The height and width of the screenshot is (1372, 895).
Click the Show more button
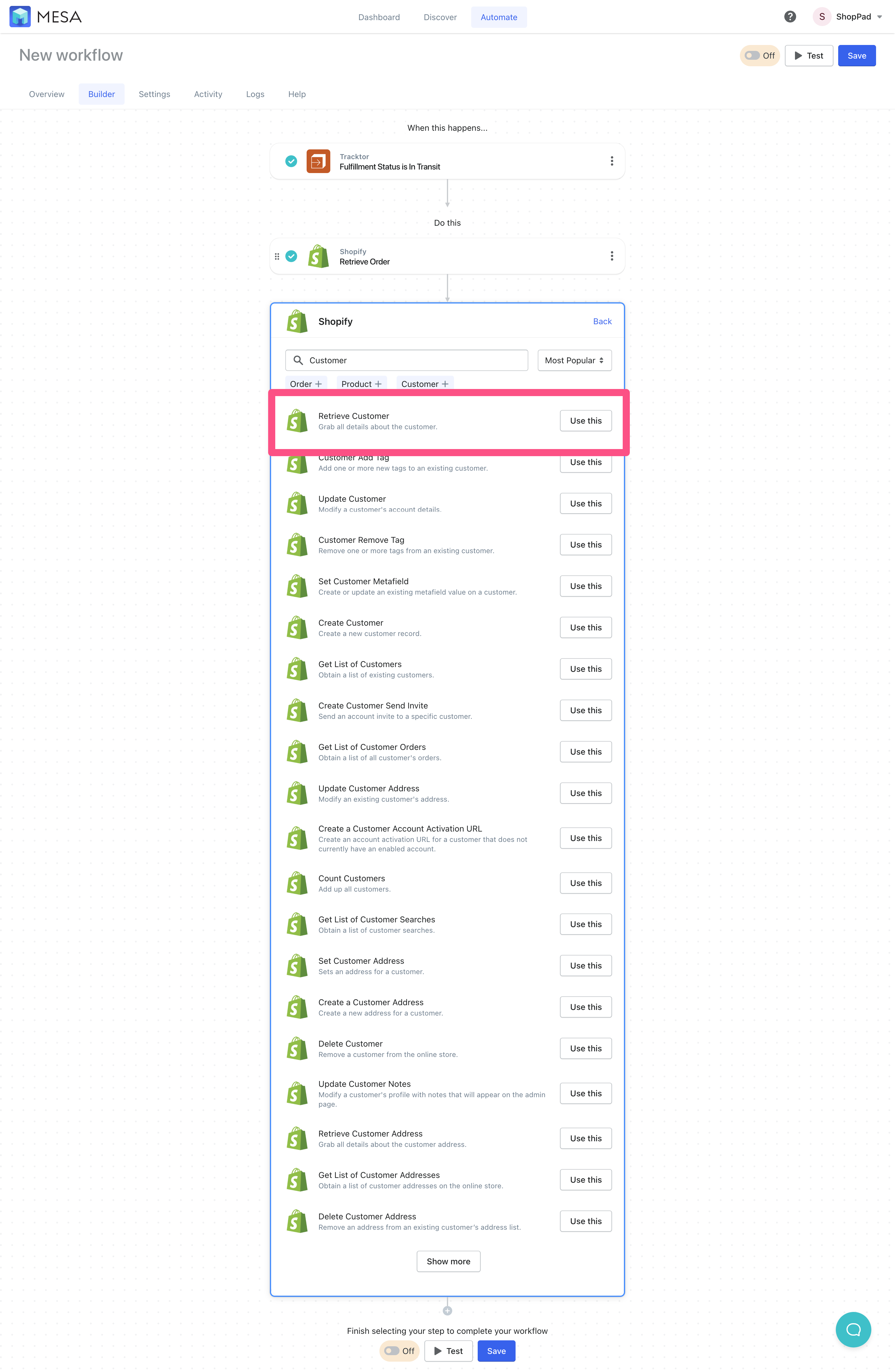coord(448,1261)
